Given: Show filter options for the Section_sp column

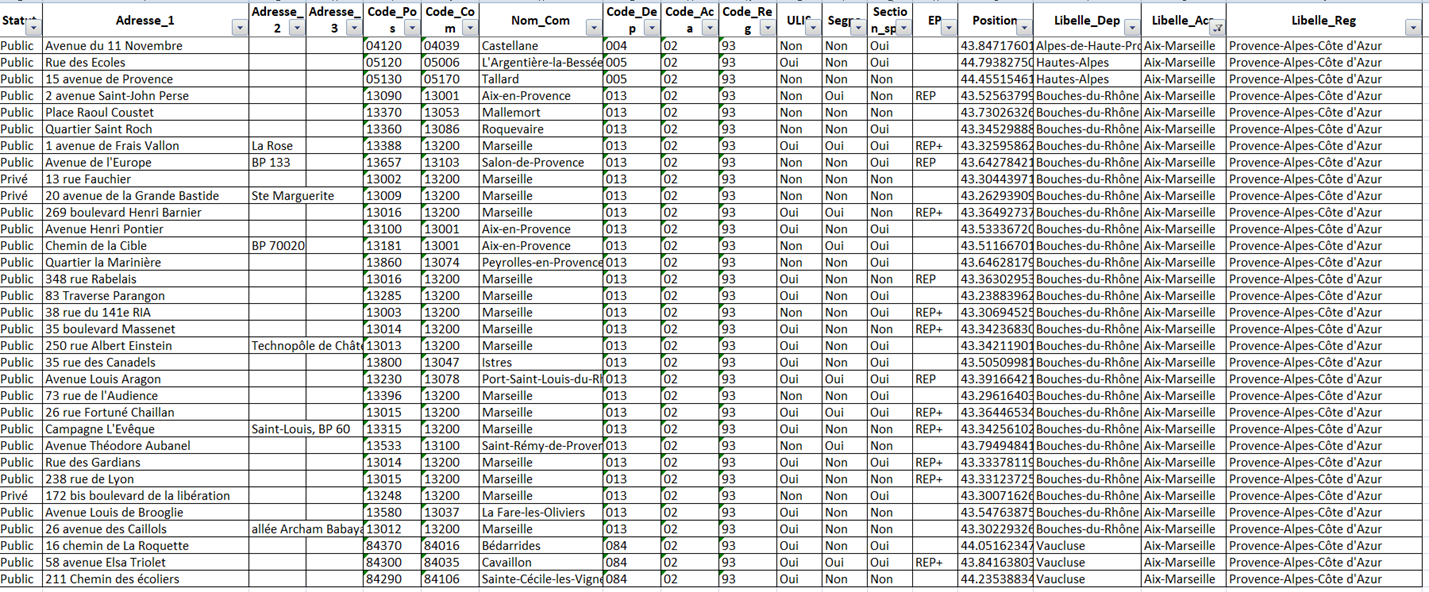Looking at the screenshot, I should click(x=903, y=29).
